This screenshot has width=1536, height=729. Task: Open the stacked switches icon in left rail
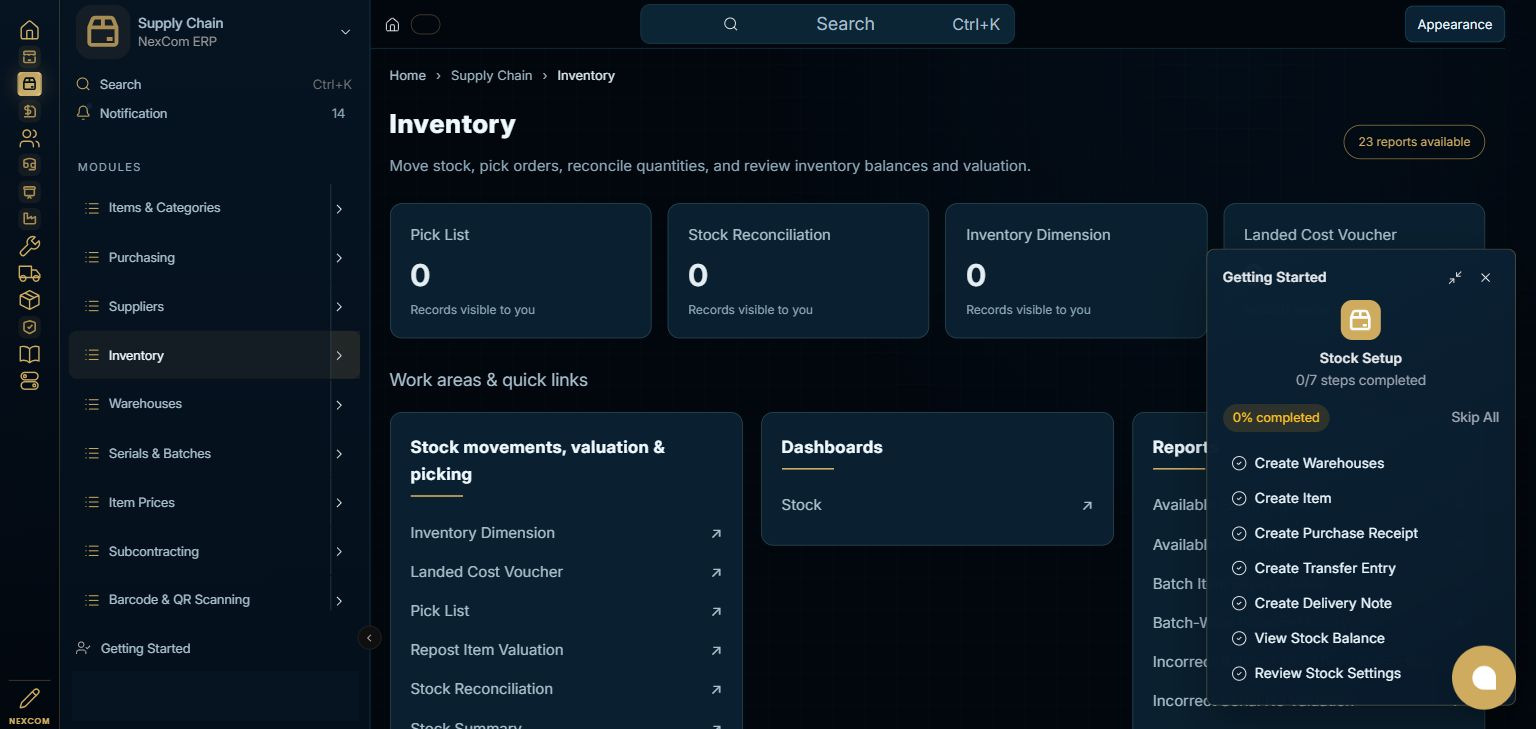[29, 381]
